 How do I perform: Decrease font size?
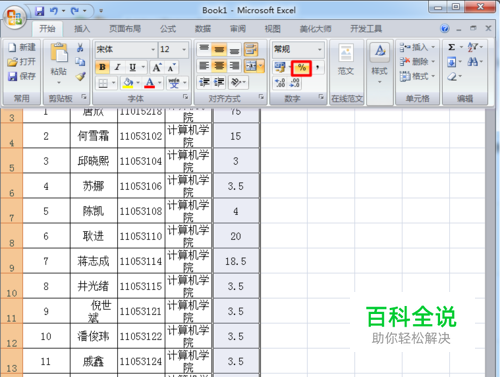pos(171,68)
